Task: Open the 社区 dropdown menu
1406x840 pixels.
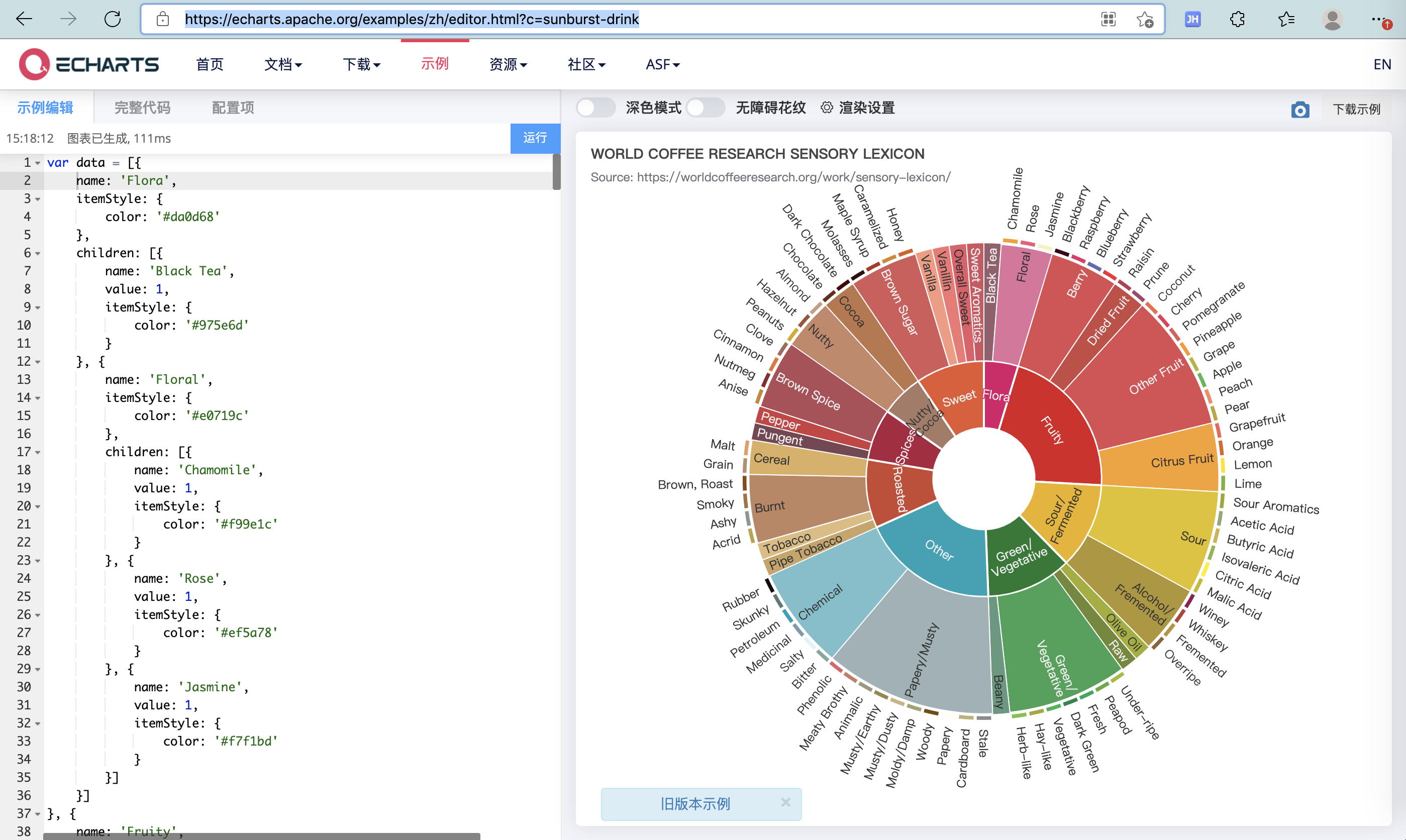Action: click(x=586, y=64)
